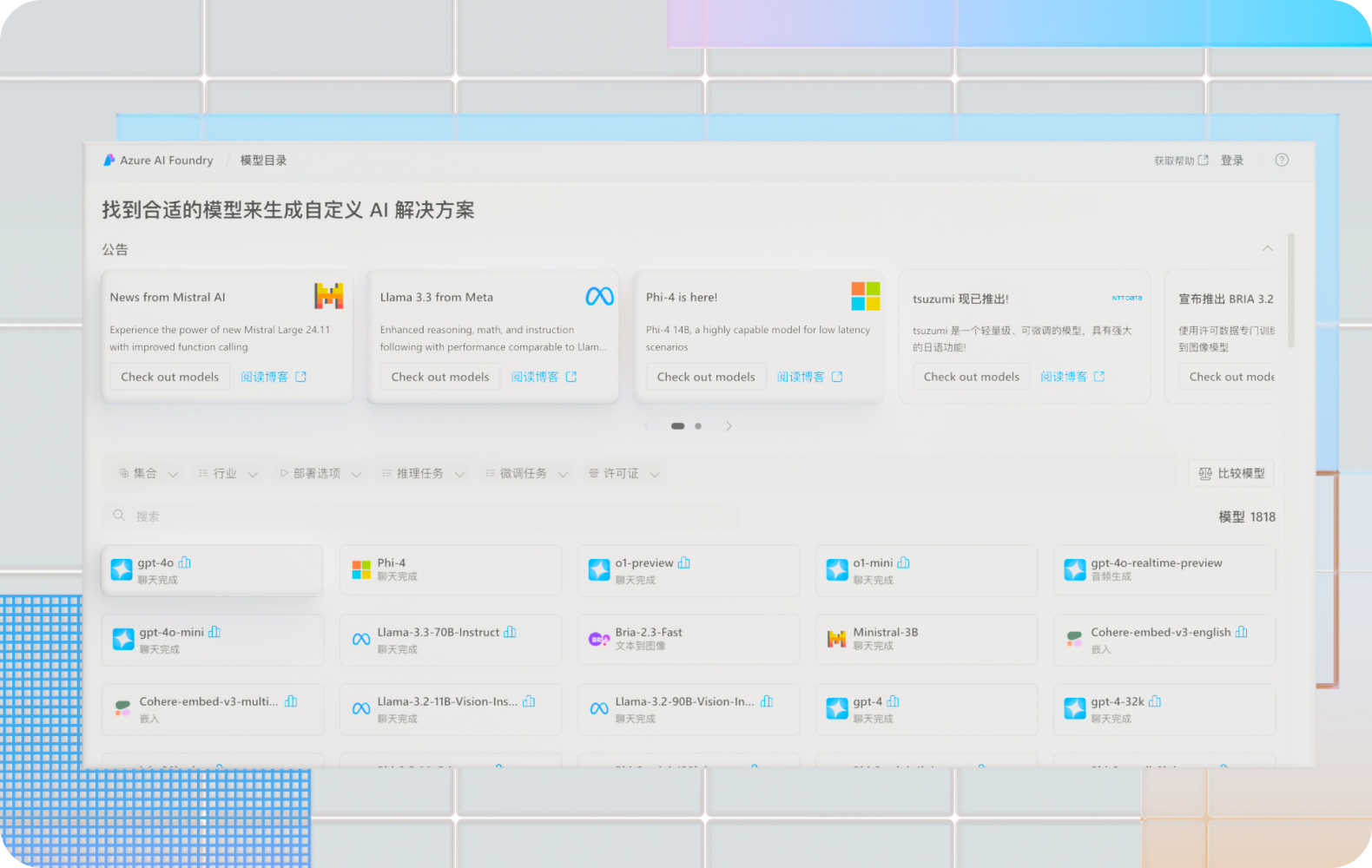Image resolution: width=1372 pixels, height=868 pixels.
Task: Click the 比较模型 compare button
Action: click(1231, 473)
